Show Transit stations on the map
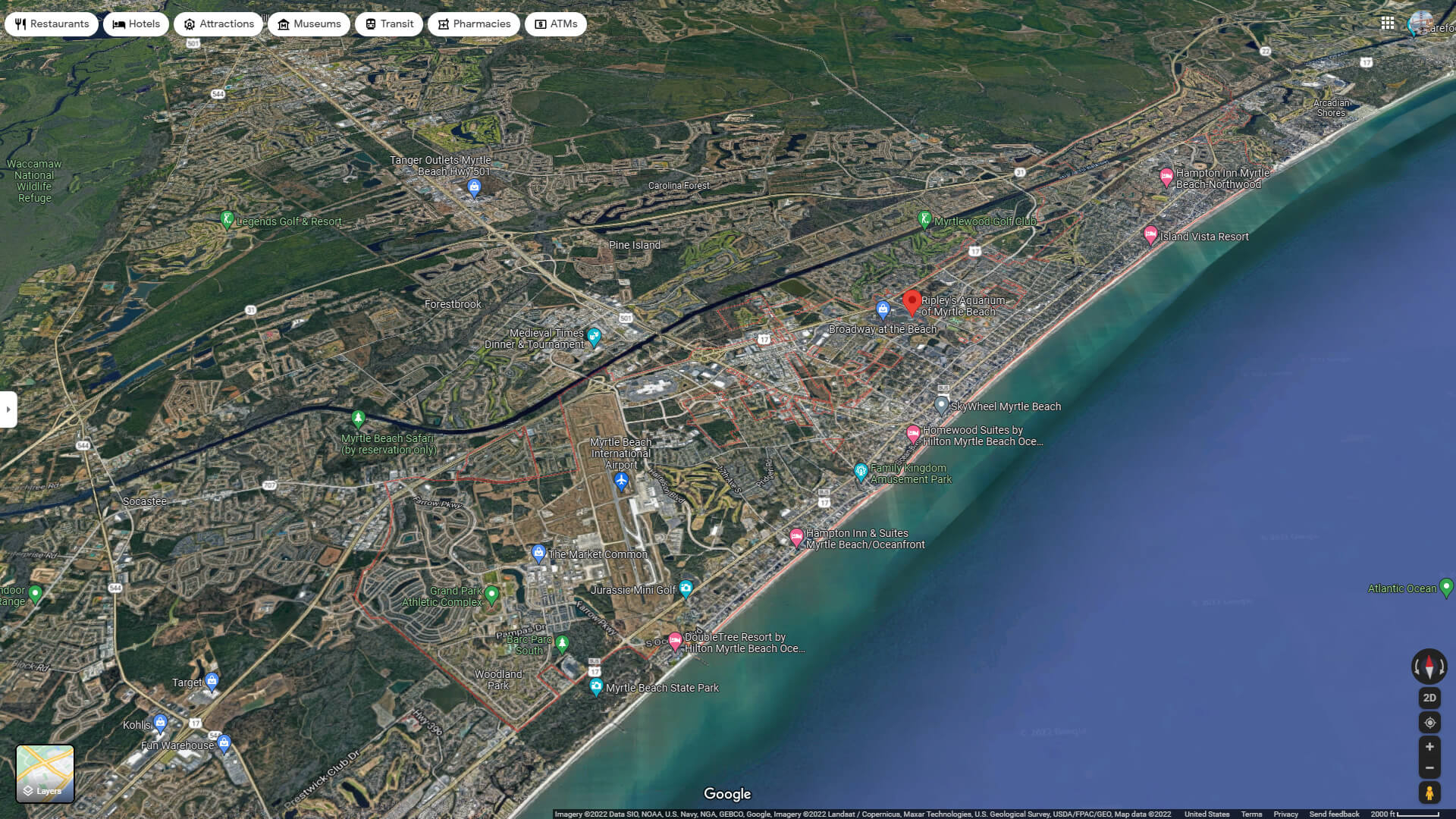 [x=369, y=24]
